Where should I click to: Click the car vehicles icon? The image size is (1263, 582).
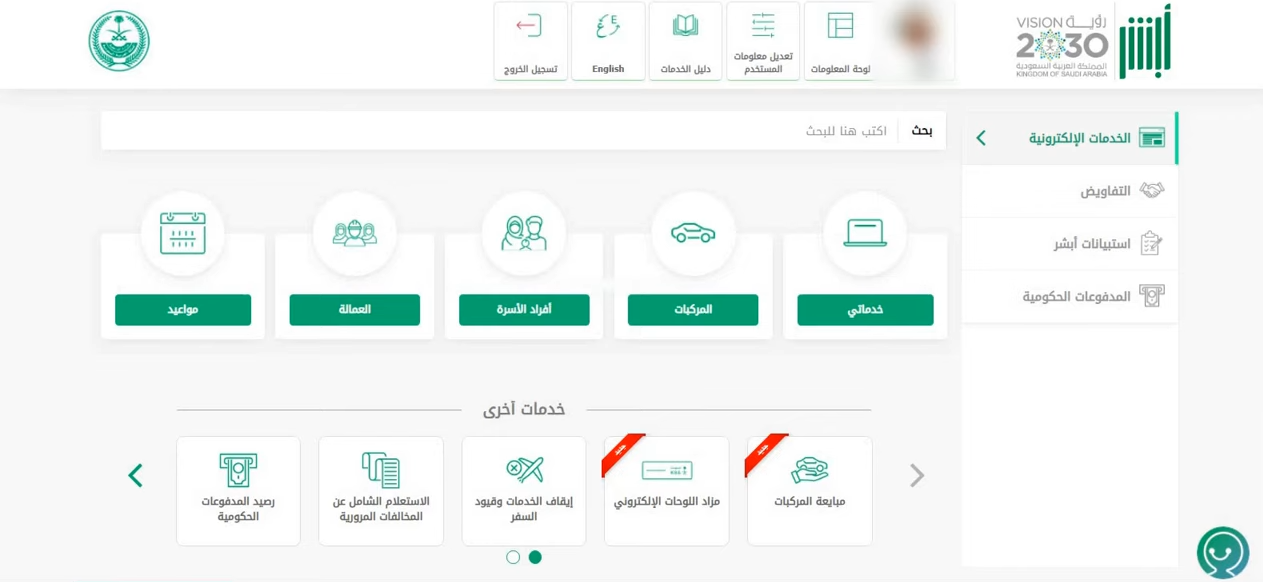point(693,233)
